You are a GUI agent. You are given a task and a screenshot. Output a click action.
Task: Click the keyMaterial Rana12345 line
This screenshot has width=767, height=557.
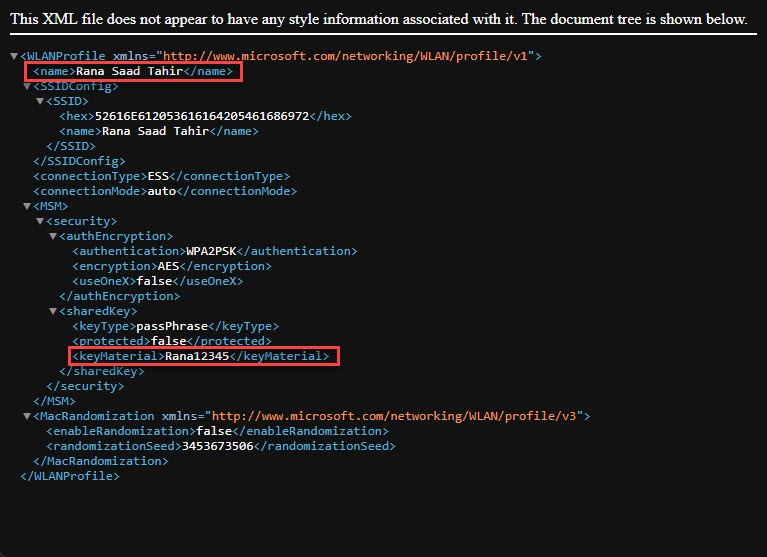point(201,356)
